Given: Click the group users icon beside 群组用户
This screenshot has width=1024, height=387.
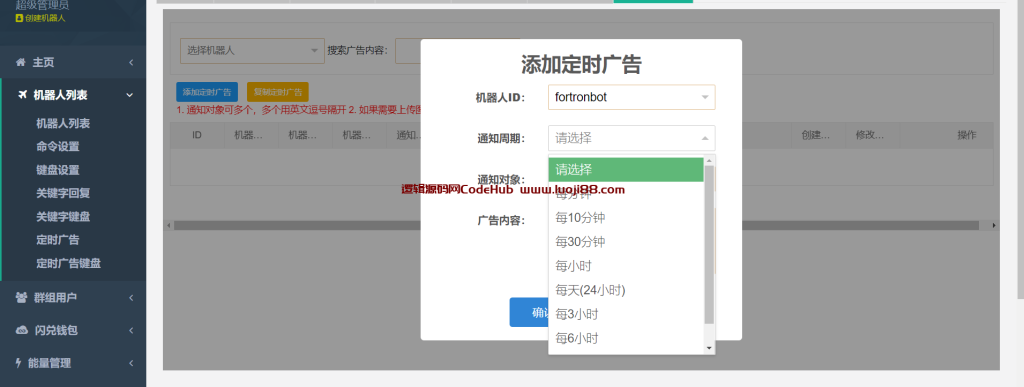Looking at the screenshot, I should [x=21, y=298].
